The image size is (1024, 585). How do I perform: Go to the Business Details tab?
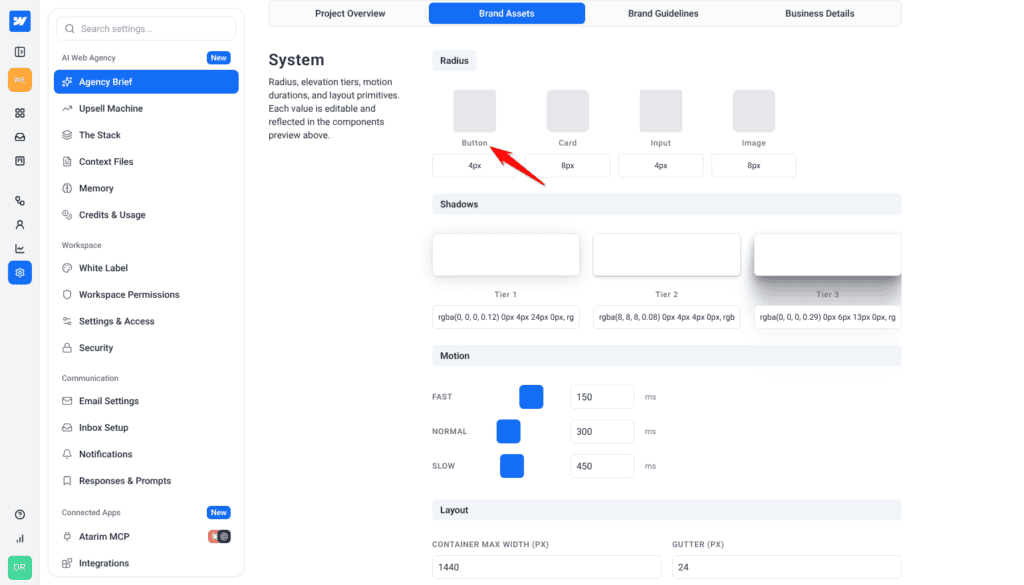(x=820, y=14)
